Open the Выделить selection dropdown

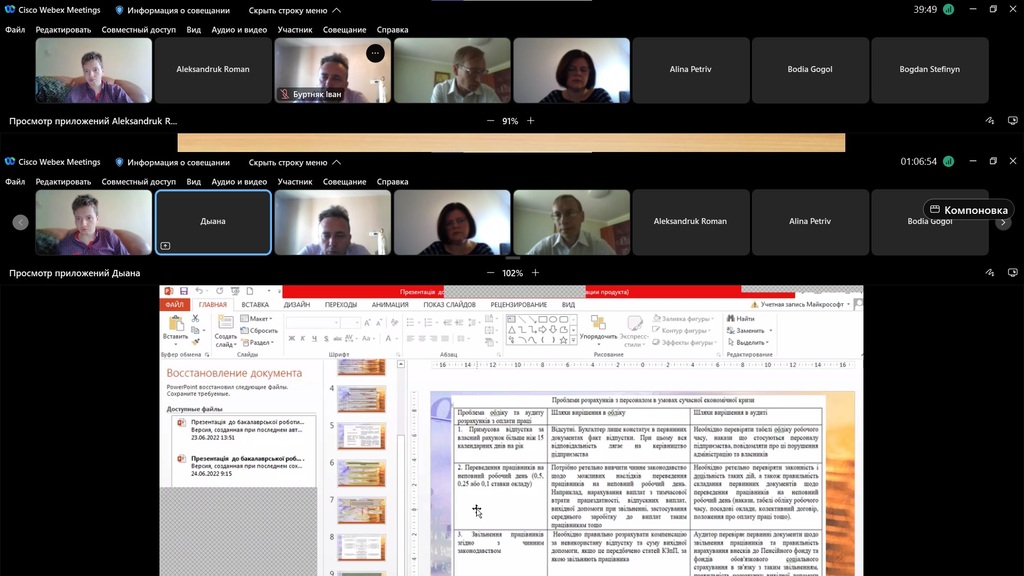point(749,342)
